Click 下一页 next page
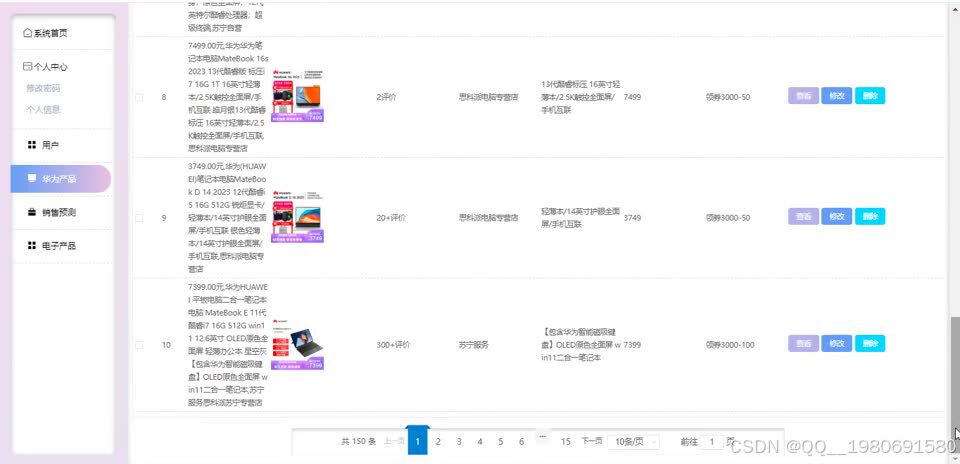The width and height of the screenshot is (960, 464). [591, 441]
